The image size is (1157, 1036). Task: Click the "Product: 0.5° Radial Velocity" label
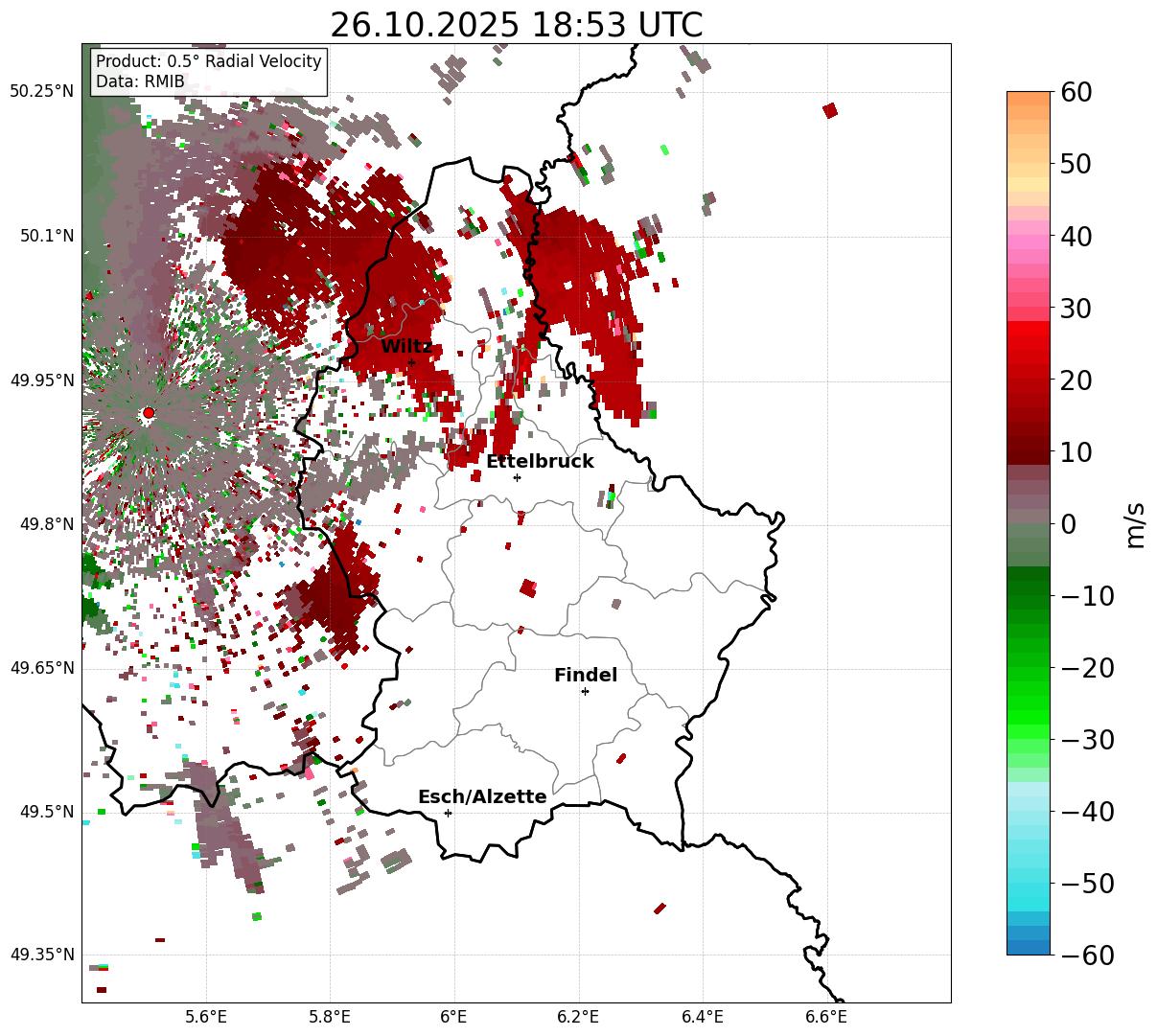click(x=209, y=61)
